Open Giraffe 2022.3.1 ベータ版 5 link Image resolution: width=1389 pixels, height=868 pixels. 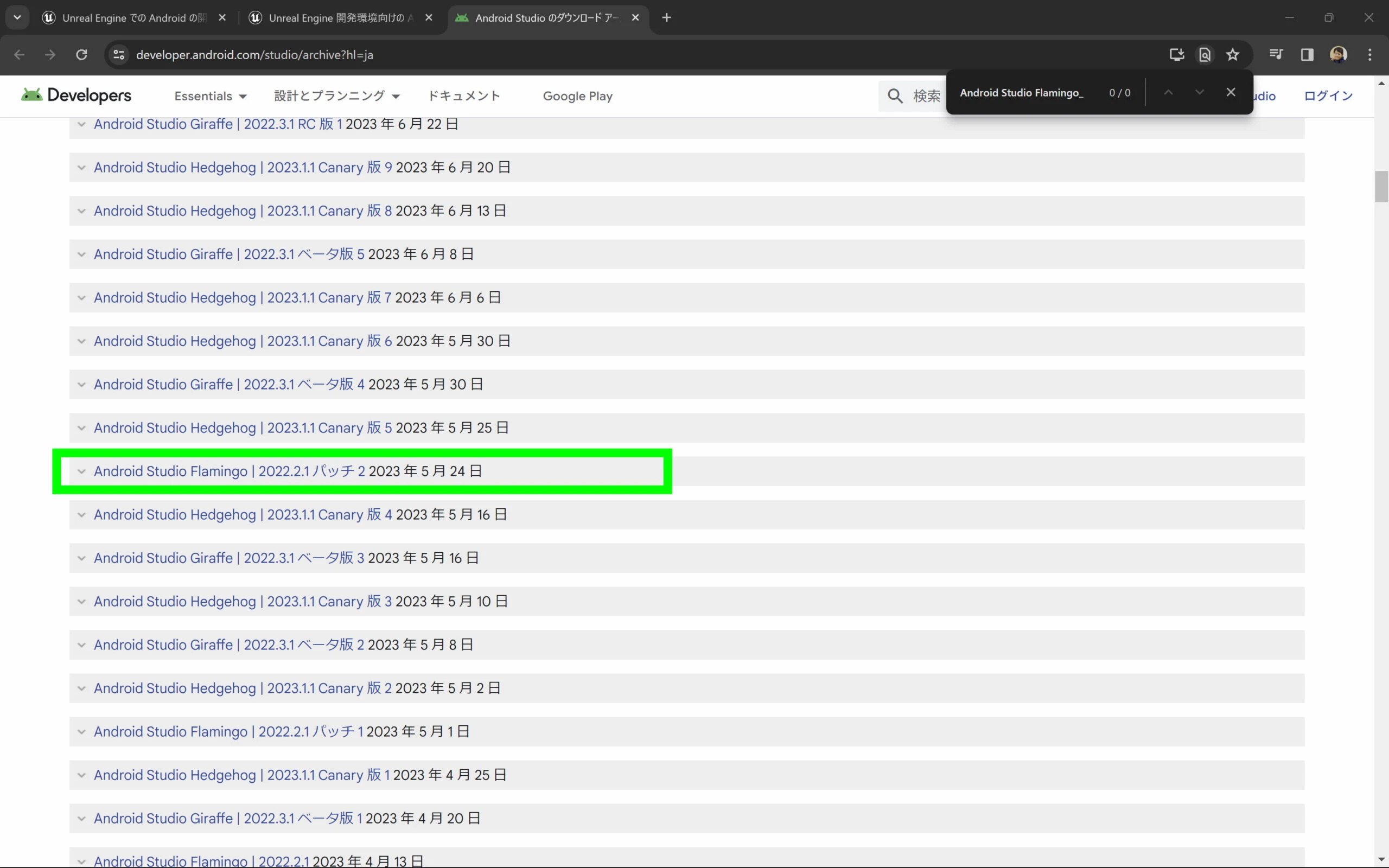point(228,254)
